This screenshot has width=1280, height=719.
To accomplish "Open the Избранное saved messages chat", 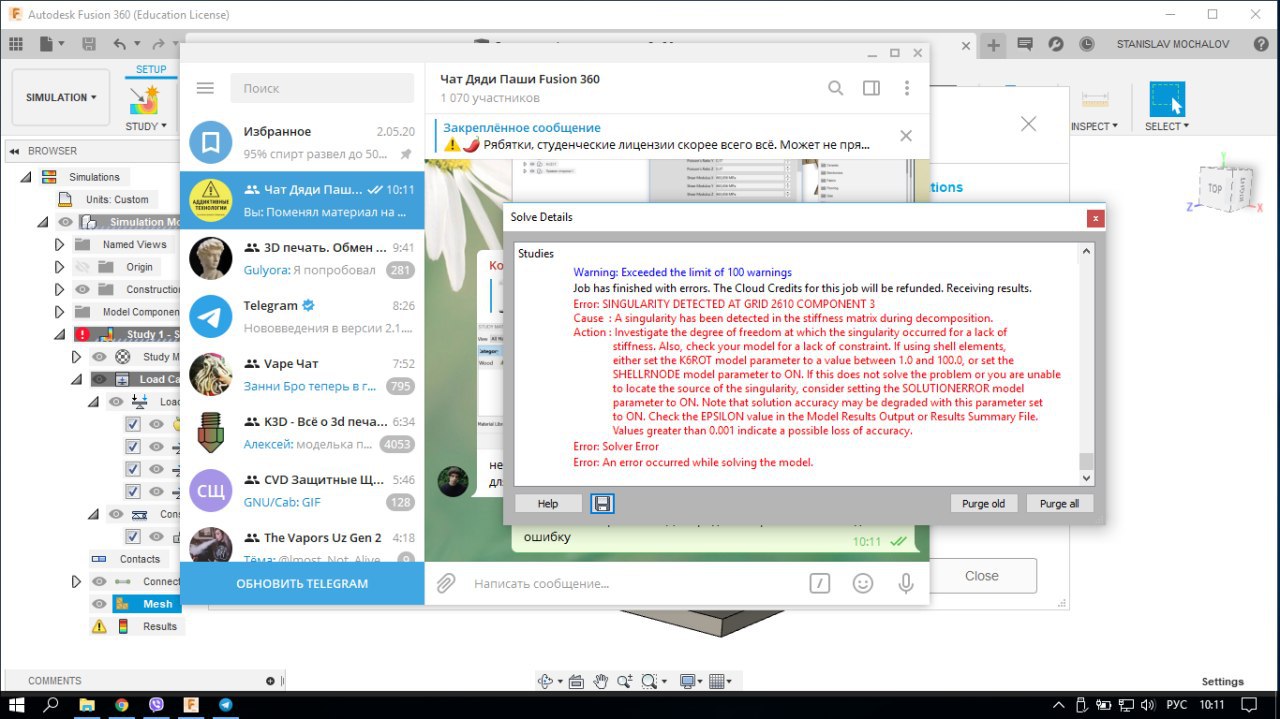I will (x=302, y=142).
